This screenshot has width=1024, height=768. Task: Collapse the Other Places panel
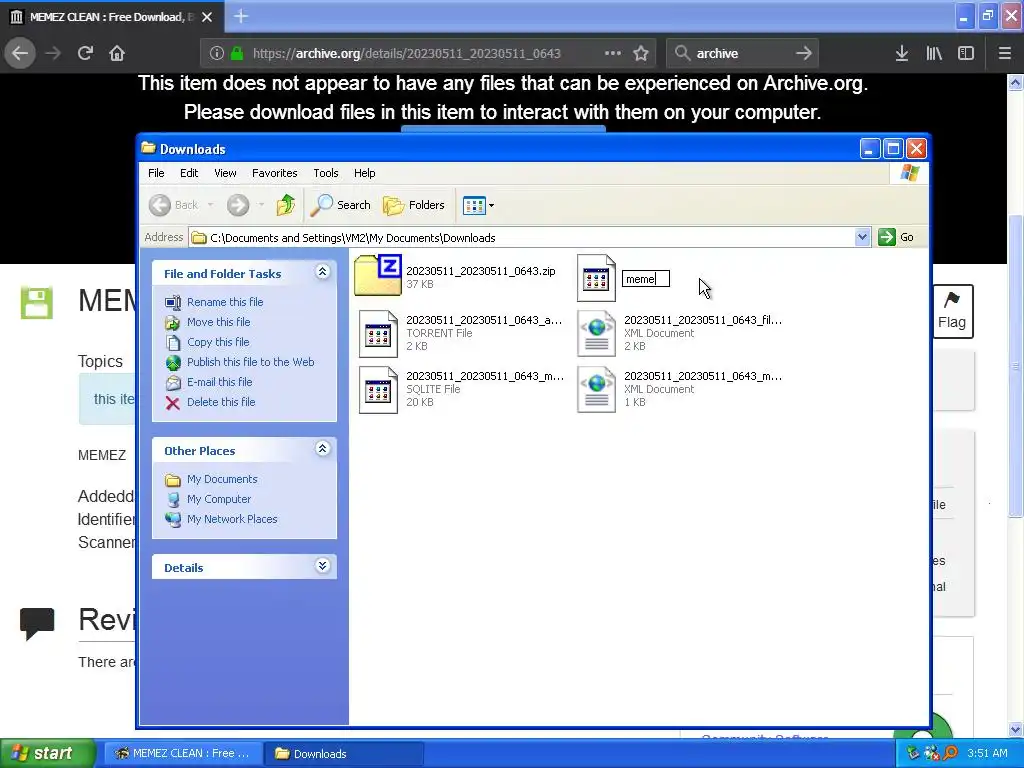(x=322, y=449)
